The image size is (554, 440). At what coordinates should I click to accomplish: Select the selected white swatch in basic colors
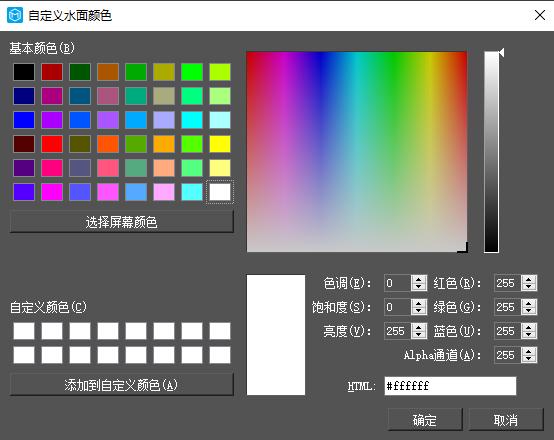[x=220, y=192]
